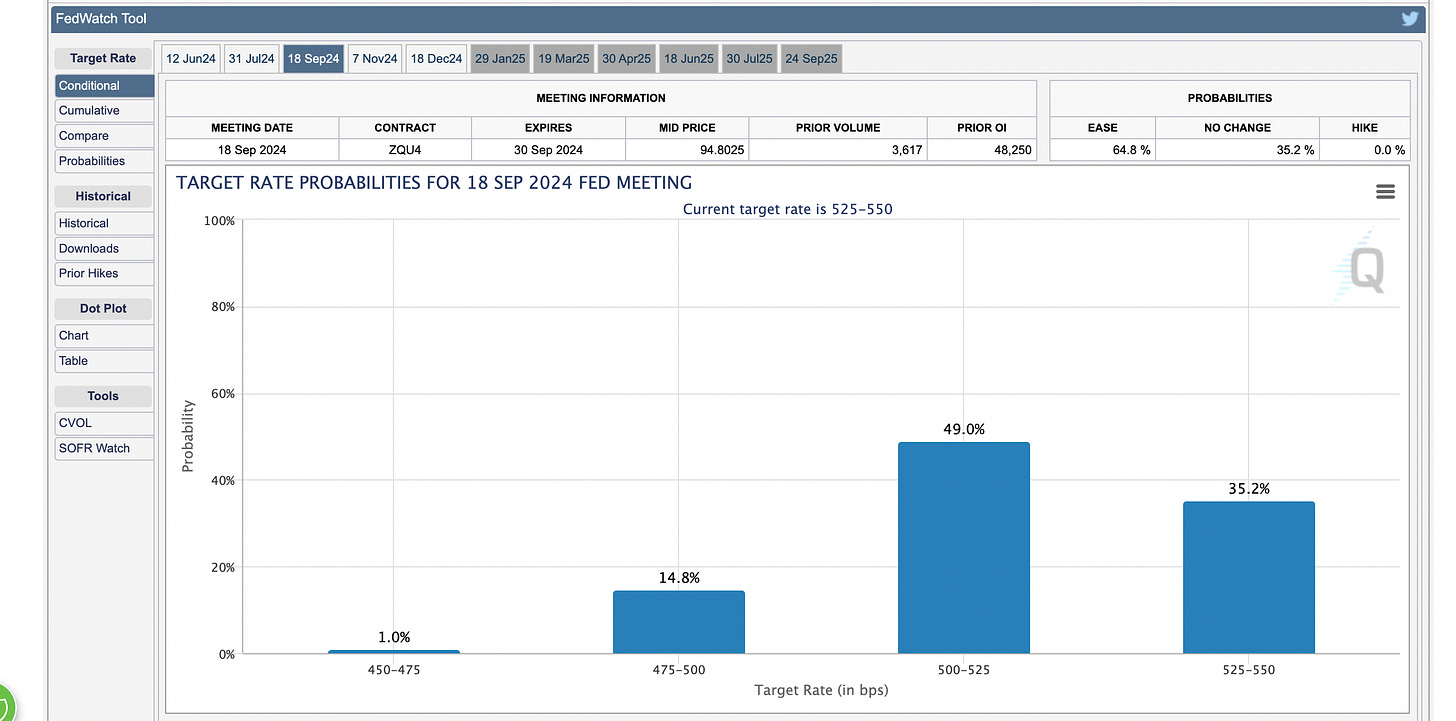Open the Downloads page
This screenshot has width=1456, height=721.
(x=104, y=249)
